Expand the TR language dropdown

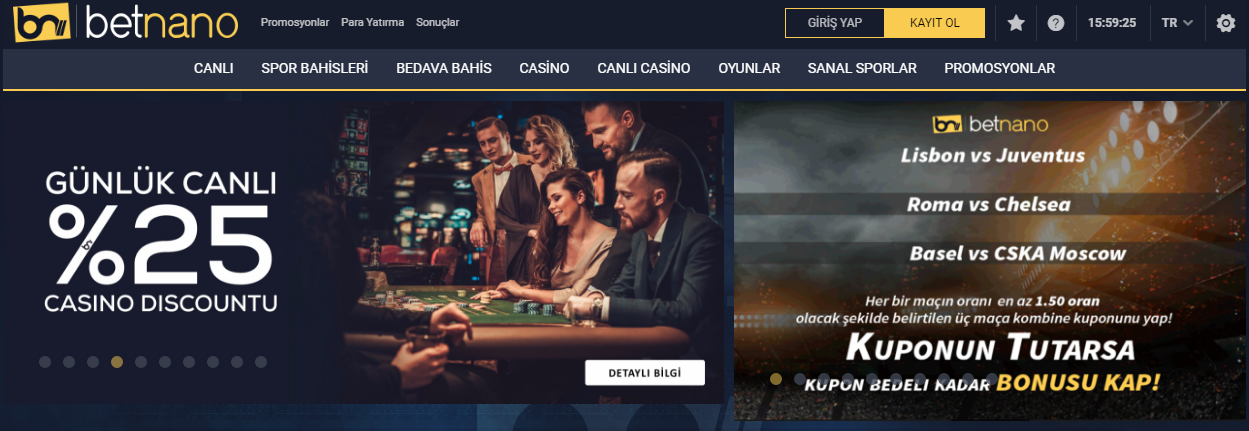coord(1177,23)
